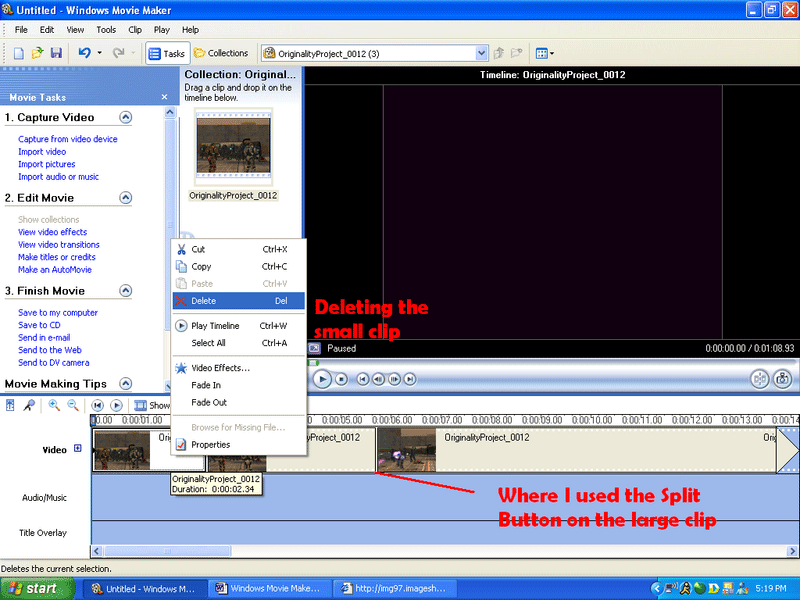Collapse the Capture Video section
Screen dimensions: 800x600
126,117
